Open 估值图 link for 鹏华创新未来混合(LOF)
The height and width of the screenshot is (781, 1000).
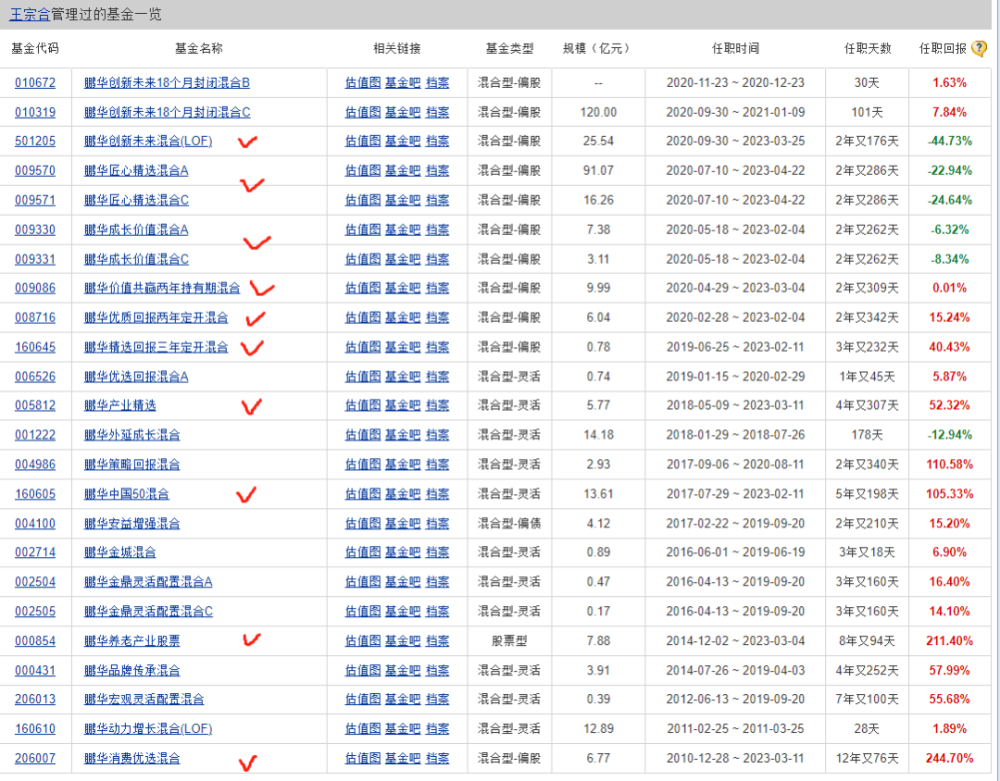pyautogui.click(x=363, y=141)
